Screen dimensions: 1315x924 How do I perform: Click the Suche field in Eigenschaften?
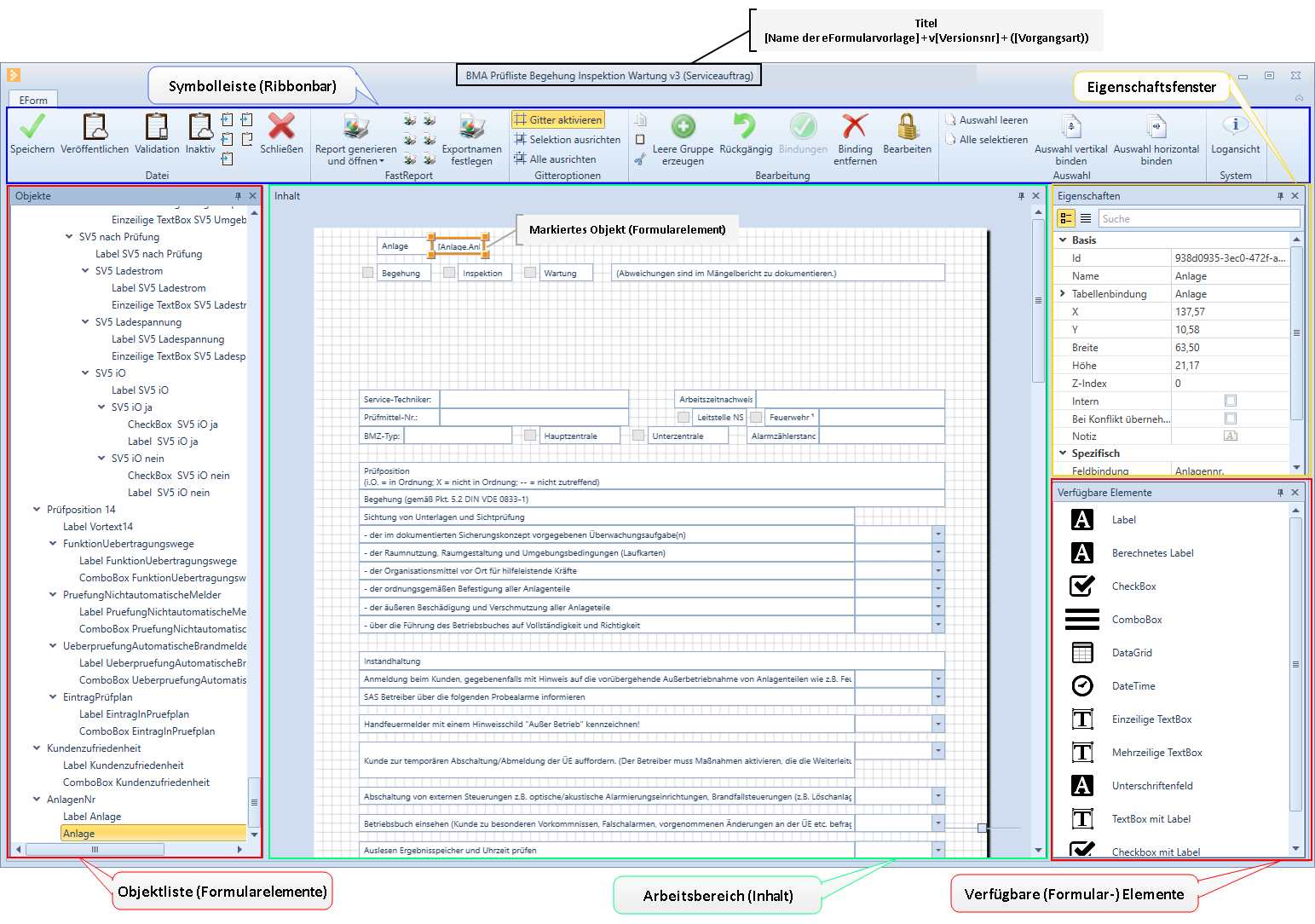pyautogui.click(x=1197, y=219)
